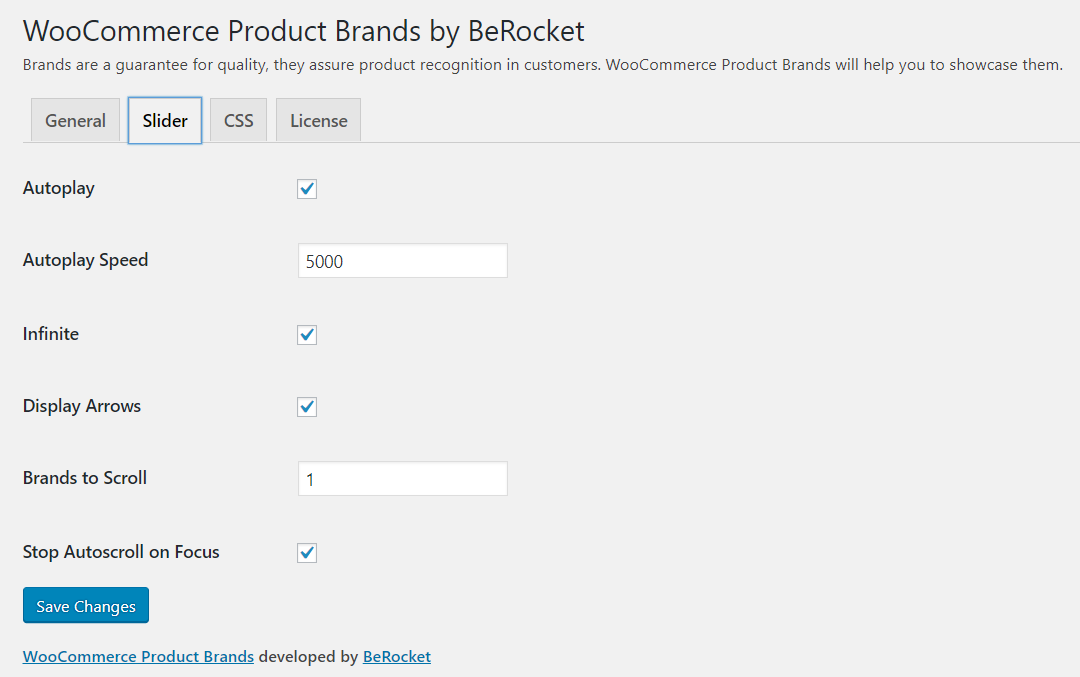This screenshot has width=1080, height=677.
Task: Disable the Infinite checkbox
Action: (x=307, y=335)
